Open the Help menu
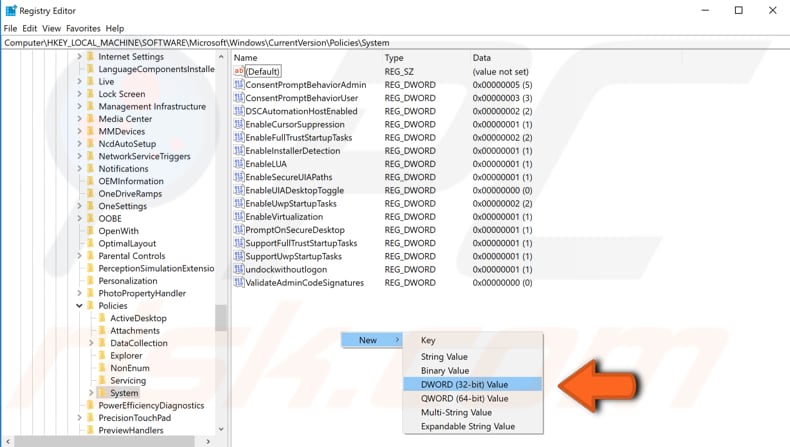This screenshot has width=790, height=447. 114,29
